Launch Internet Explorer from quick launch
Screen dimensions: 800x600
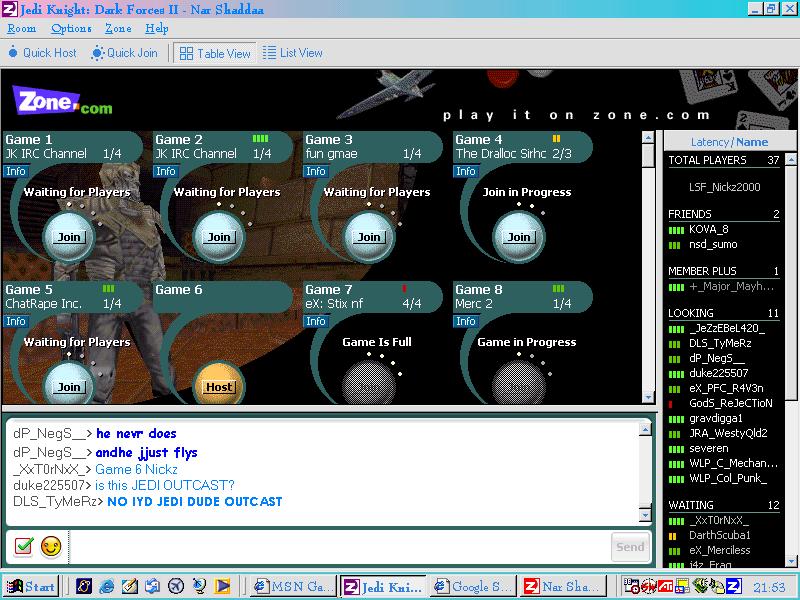click(107, 586)
